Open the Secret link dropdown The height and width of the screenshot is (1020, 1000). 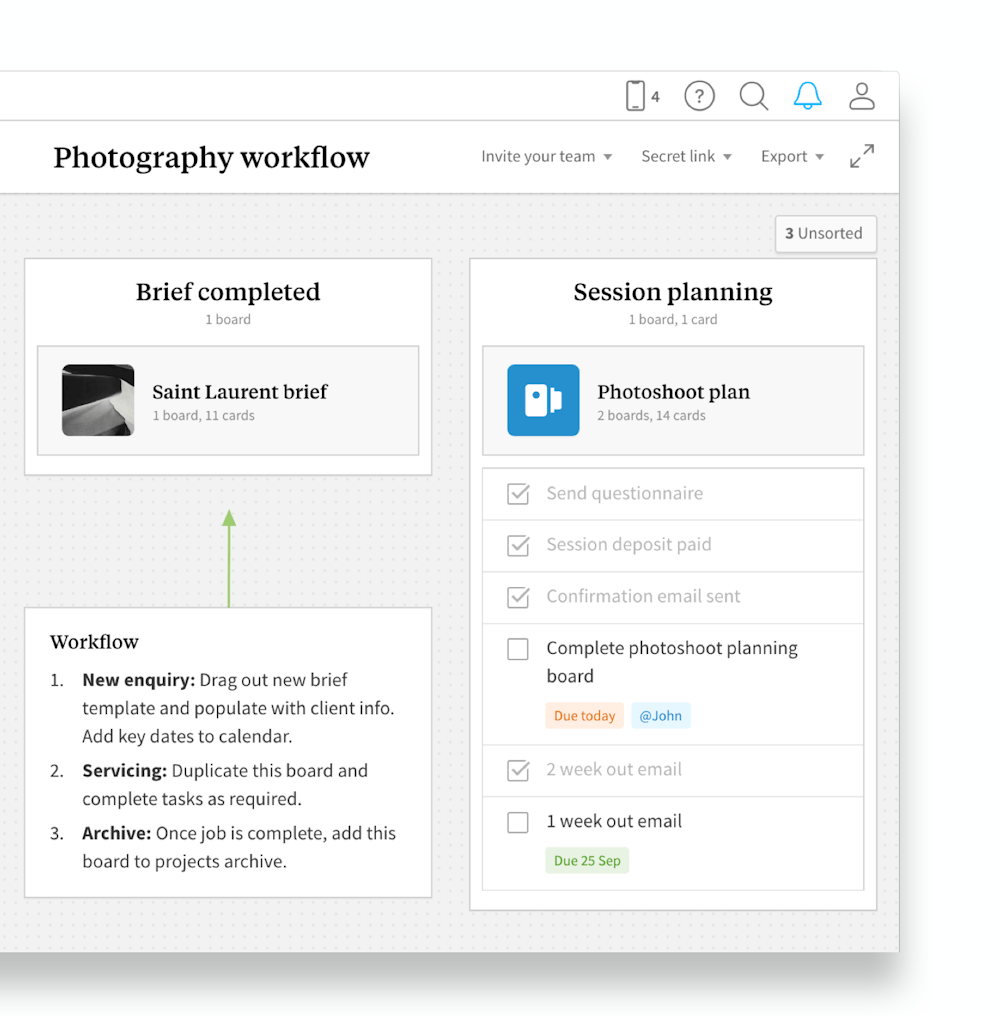coord(686,156)
